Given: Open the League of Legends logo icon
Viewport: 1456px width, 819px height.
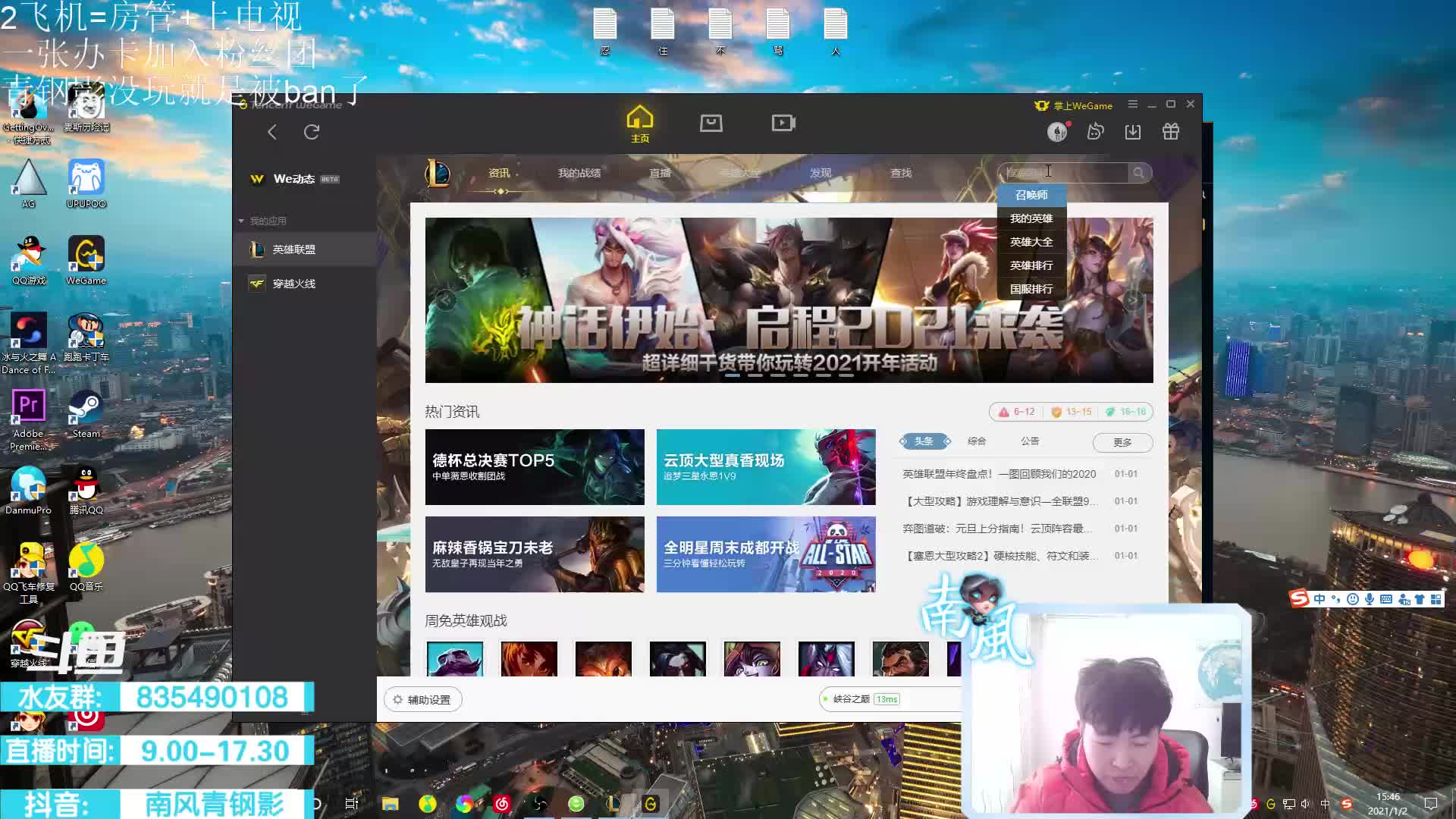Looking at the screenshot, I should [x=438, y=173].
